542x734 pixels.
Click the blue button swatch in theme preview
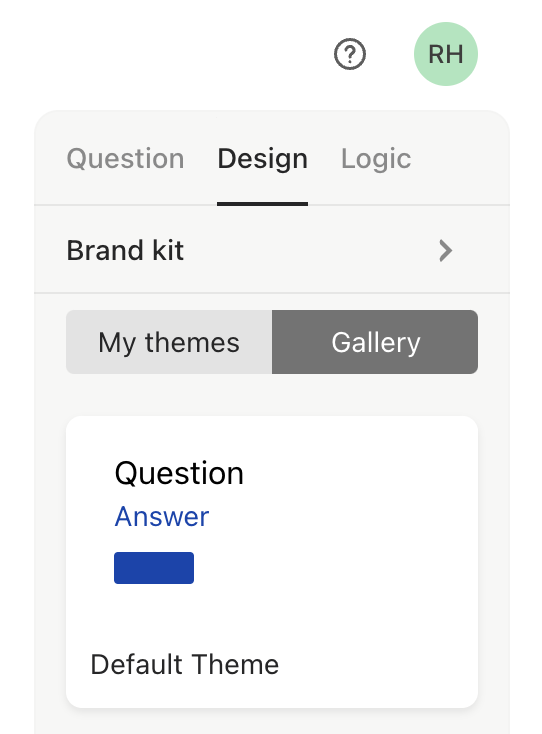click(x=154, y=568)
